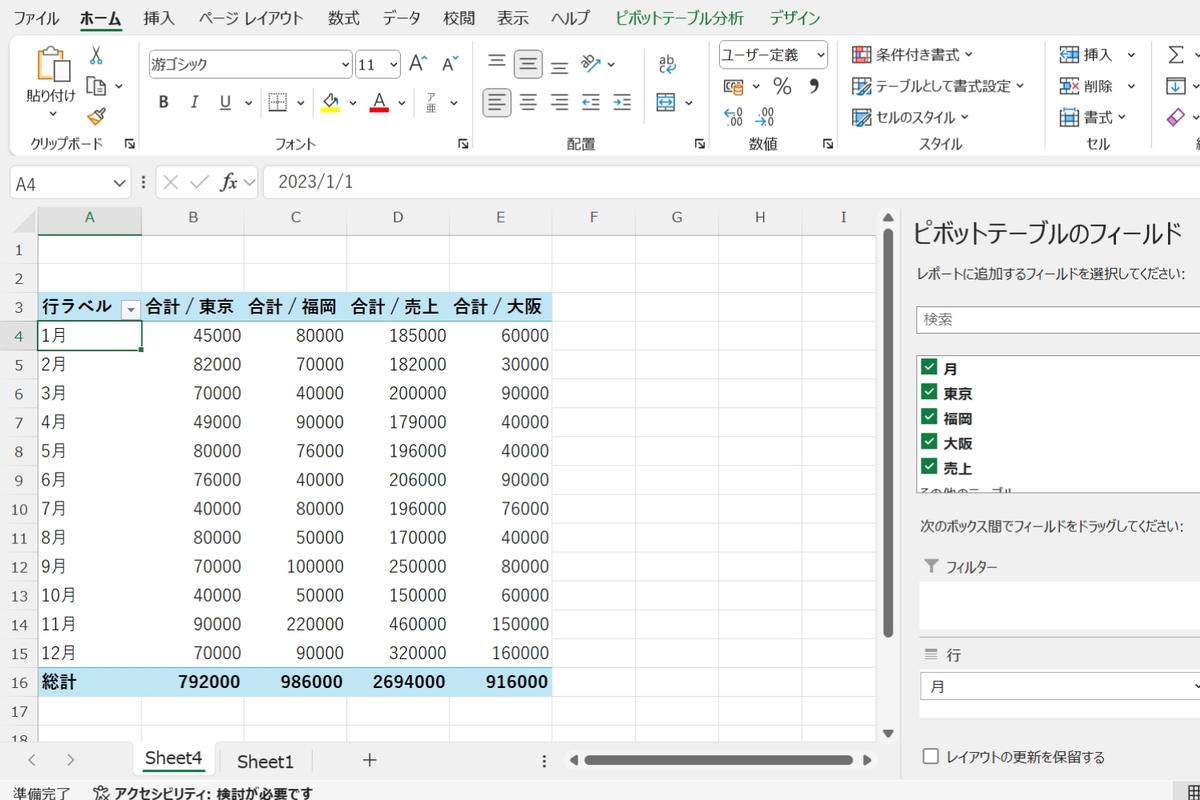Apply bold formatting with the B icon
The image size is (1200, 800).
coord(162,102)
